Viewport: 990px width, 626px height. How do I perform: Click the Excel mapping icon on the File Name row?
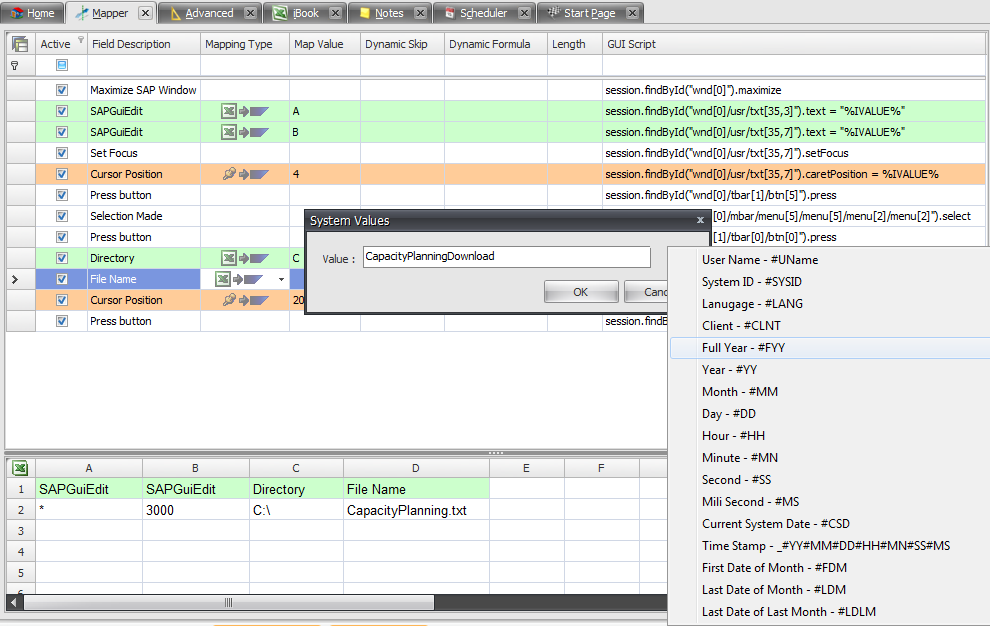[x=222, y=278]
